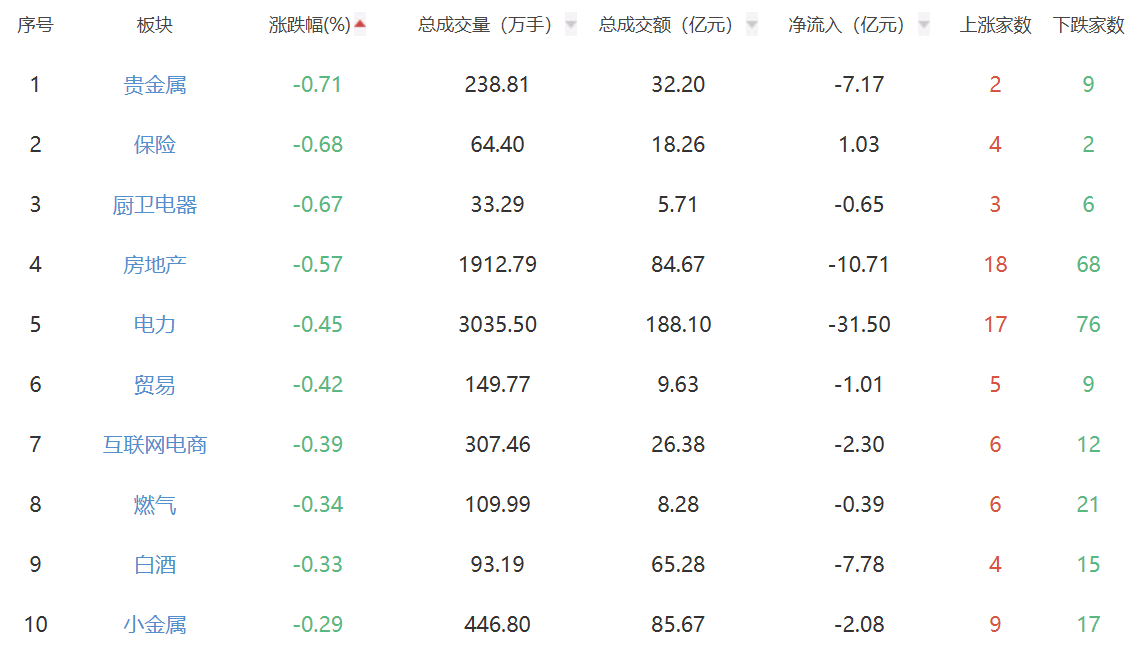Open the 保险 sector link

point(155,145)
